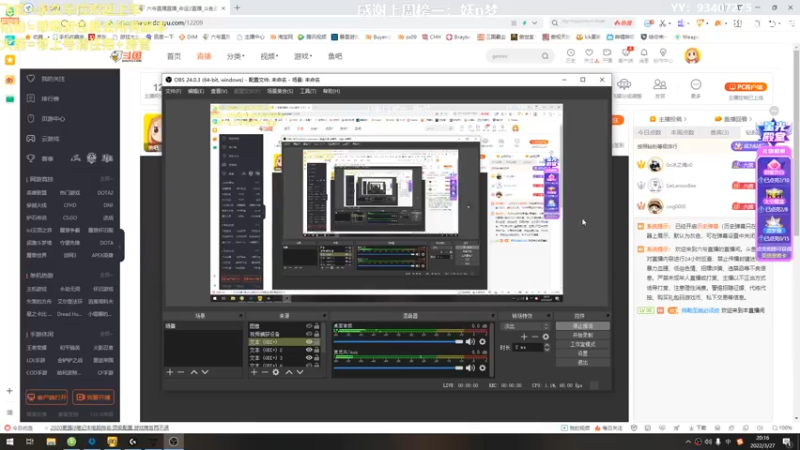Hide the 文本 (GDI+) 2 source
The height and width of the screenshot is (450, 800).
309,350
